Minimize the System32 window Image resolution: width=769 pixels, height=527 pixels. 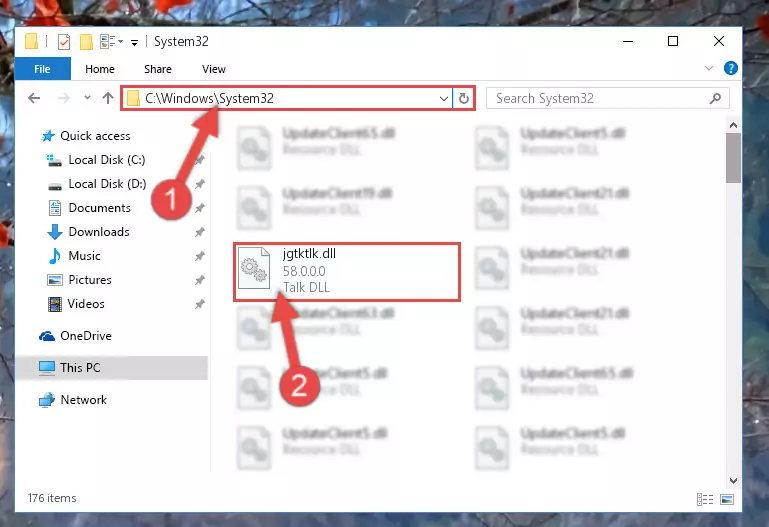click(628, 42)
